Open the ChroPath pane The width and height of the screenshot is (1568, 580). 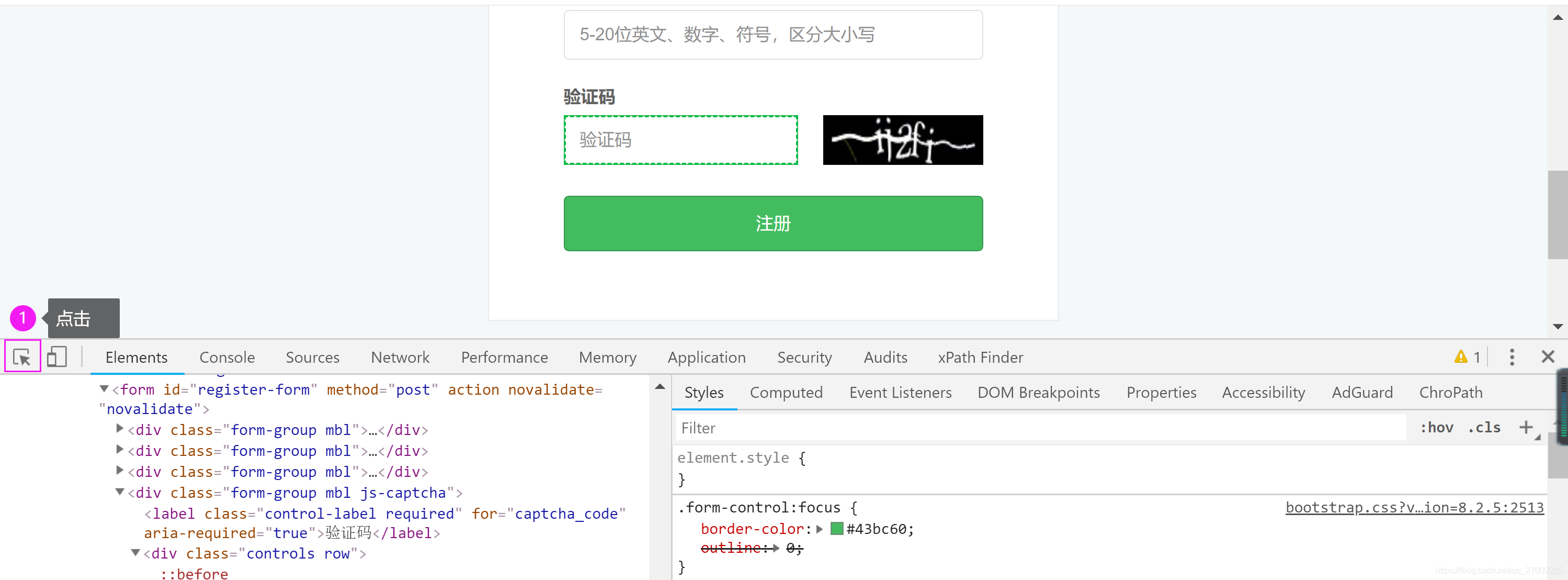[x=1450, y=393]
